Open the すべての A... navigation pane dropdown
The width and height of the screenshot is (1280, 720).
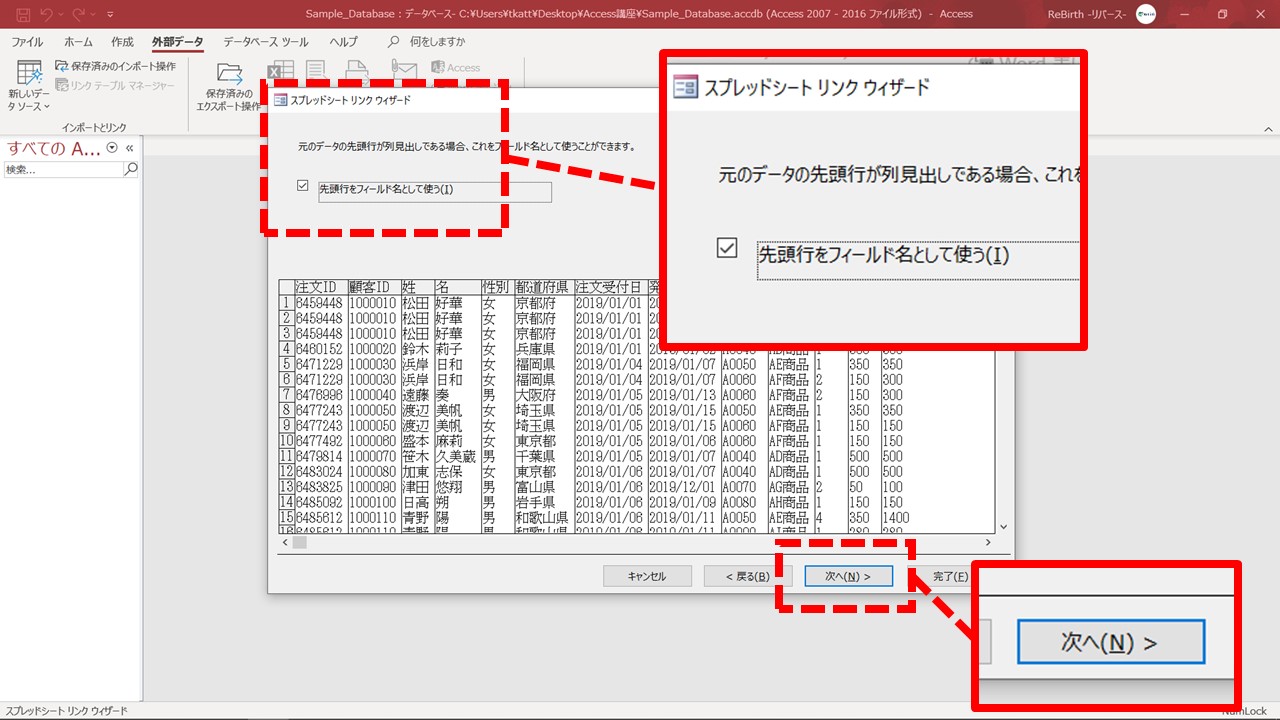pyautogui.click(x=111, y=148)
